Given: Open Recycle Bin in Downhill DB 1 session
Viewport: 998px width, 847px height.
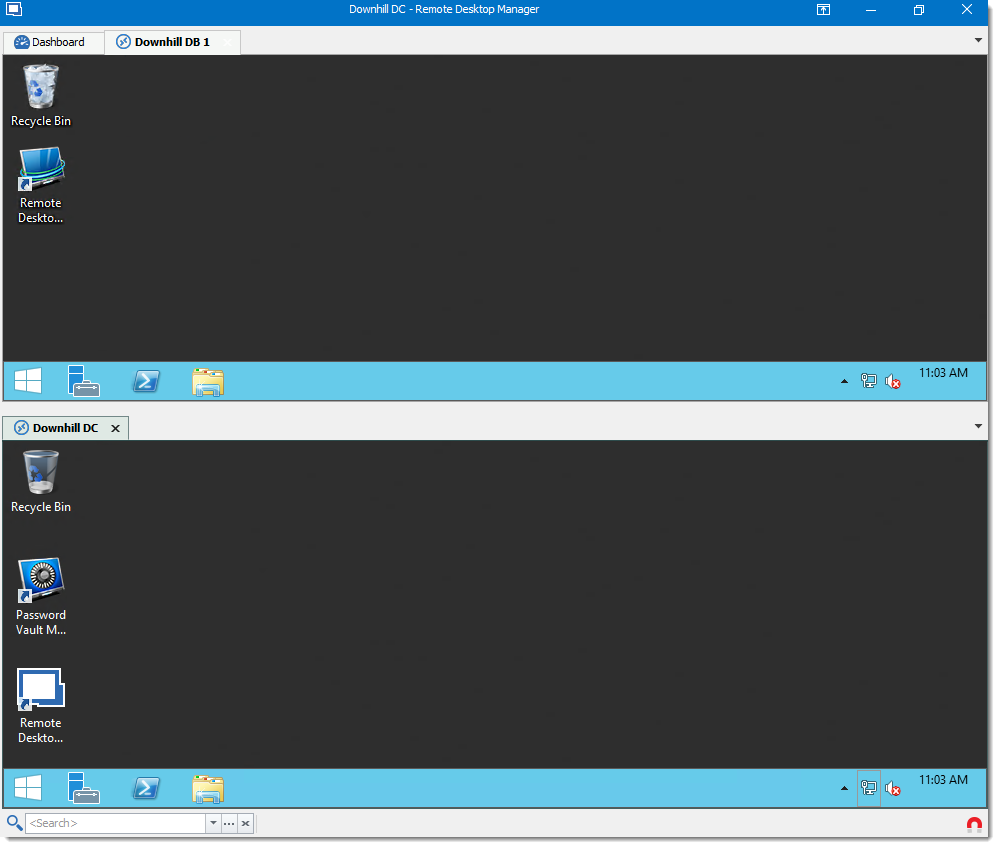Looking at the screenshot, I should pyautogui.click(x=41, y=95).
